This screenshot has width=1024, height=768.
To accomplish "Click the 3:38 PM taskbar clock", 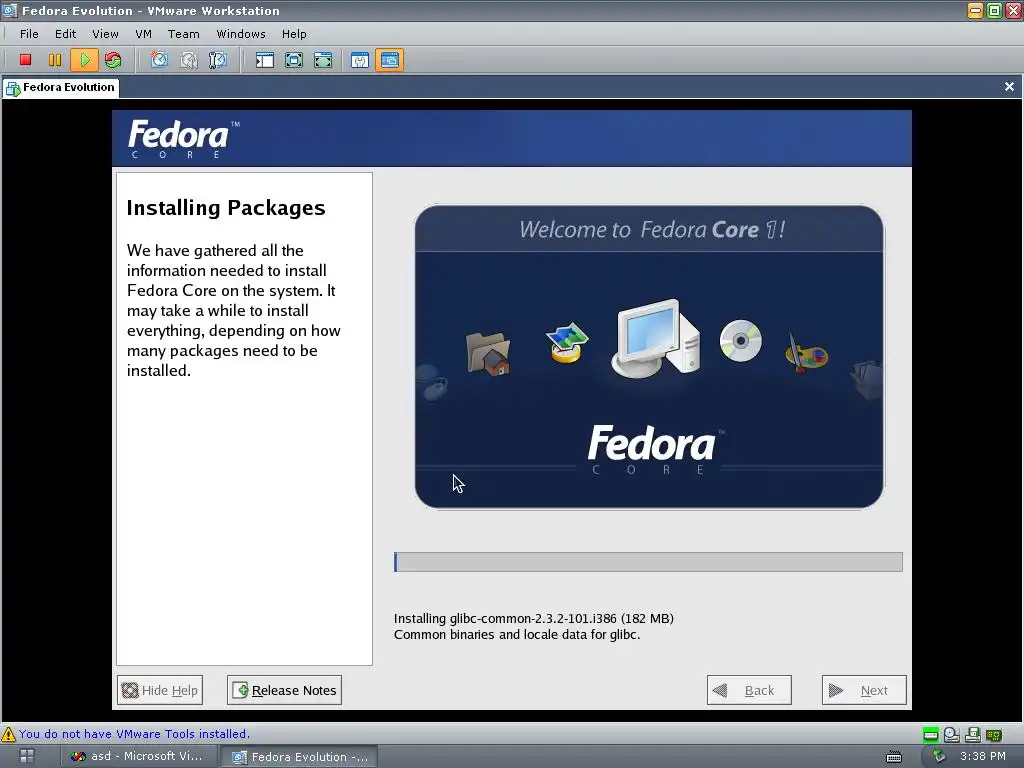I will click(983, 756).
